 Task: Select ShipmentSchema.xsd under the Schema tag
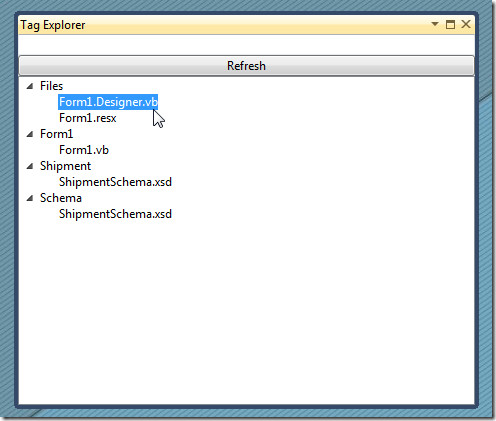(x=115, y=214)
